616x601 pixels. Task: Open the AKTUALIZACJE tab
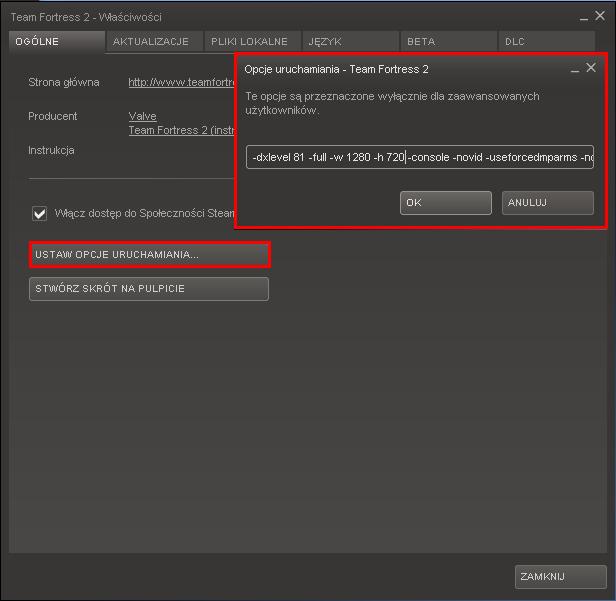[154, 41]
